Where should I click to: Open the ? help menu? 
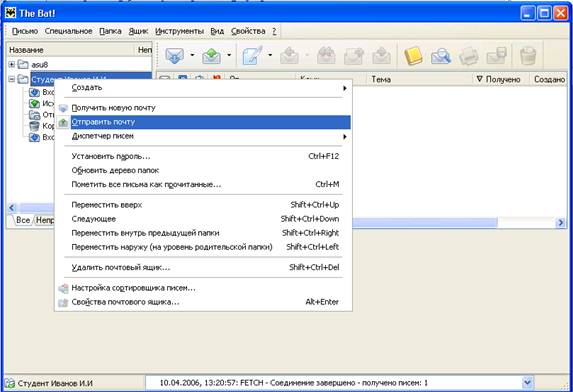pos(274,31)
